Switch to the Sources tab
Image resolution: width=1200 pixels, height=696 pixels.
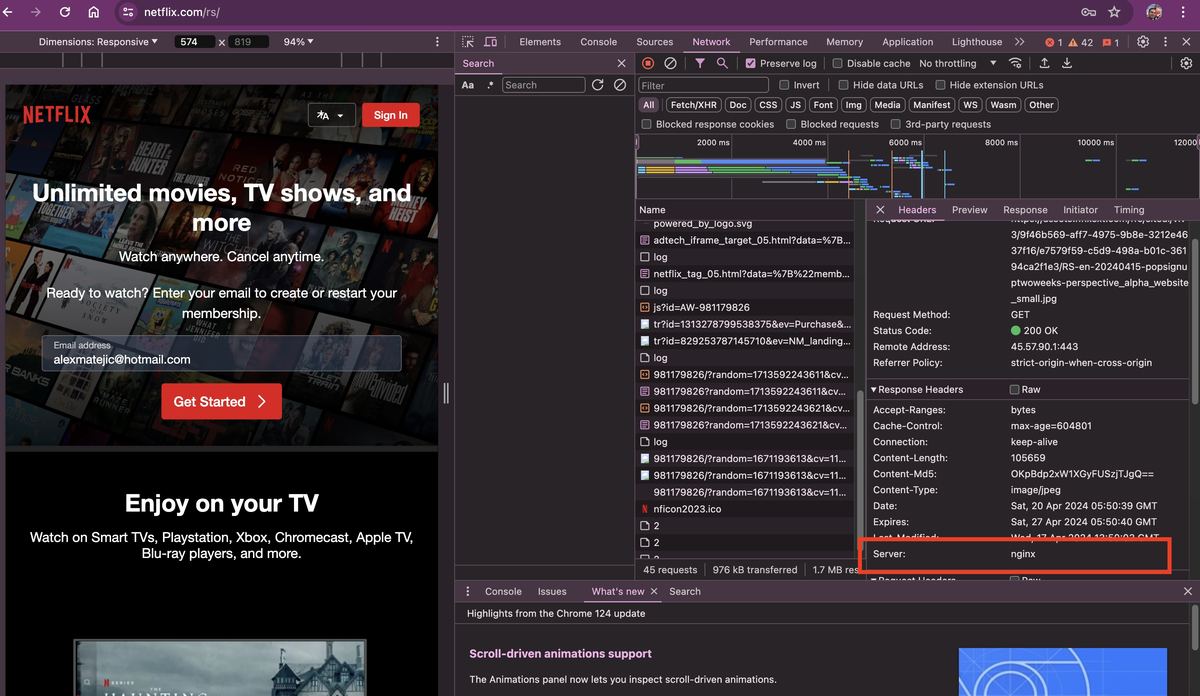pos(655,42)
